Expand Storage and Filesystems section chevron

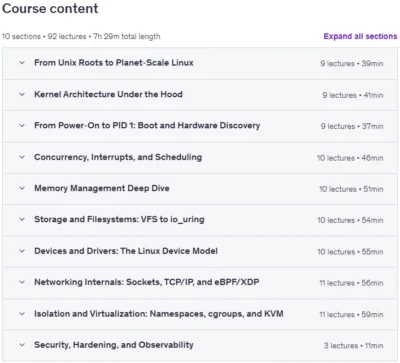(22, 220)
